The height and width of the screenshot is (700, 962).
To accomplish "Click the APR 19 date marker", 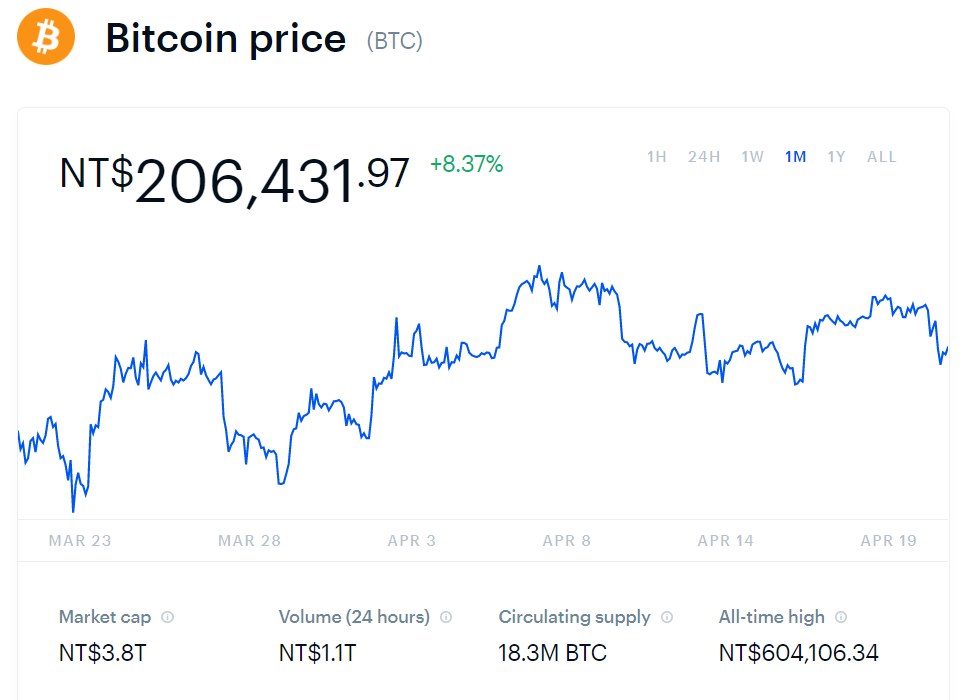I will [x=888, y=540].
